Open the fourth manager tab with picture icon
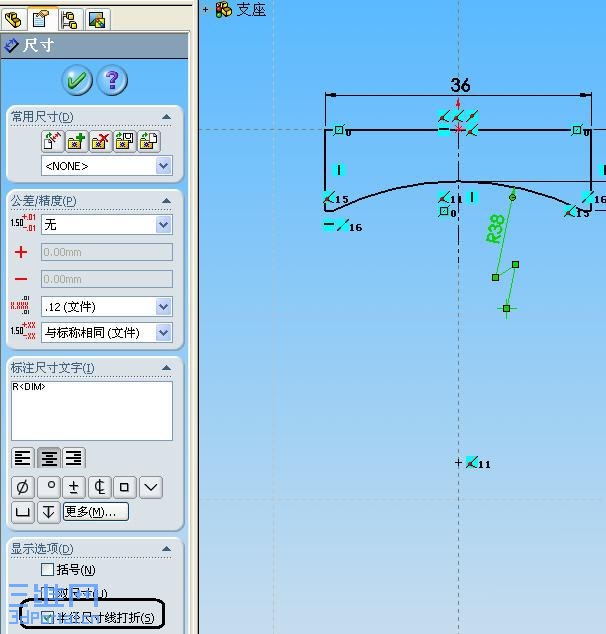 (97, 19)
